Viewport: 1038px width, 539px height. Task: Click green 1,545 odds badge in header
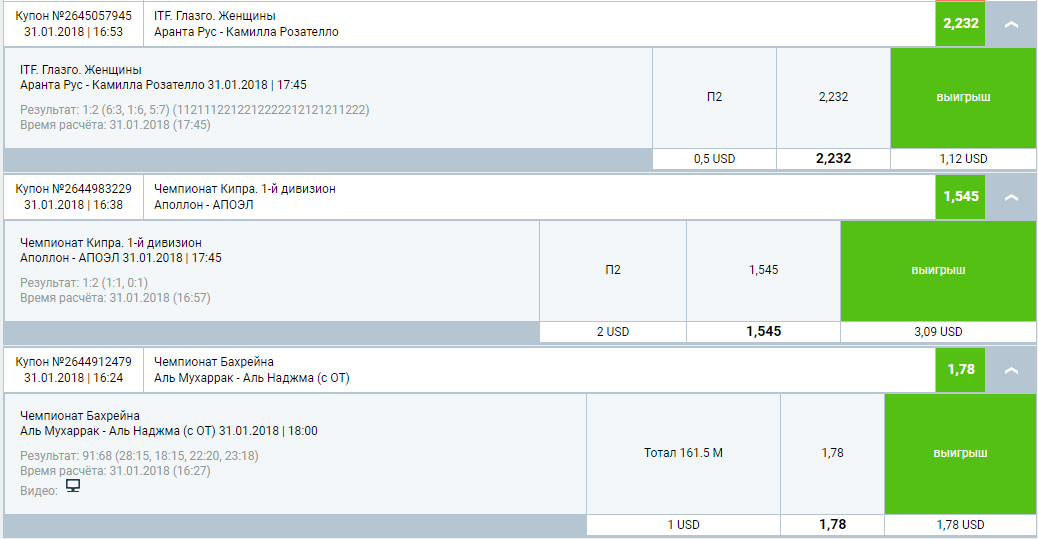coord(961,197)
